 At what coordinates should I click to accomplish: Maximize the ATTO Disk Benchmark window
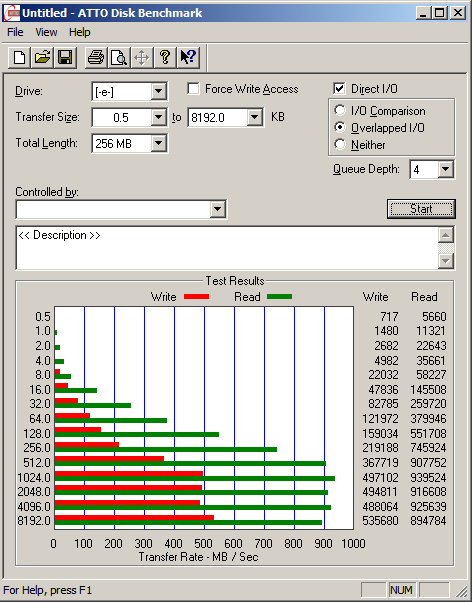tap(439, 13)
